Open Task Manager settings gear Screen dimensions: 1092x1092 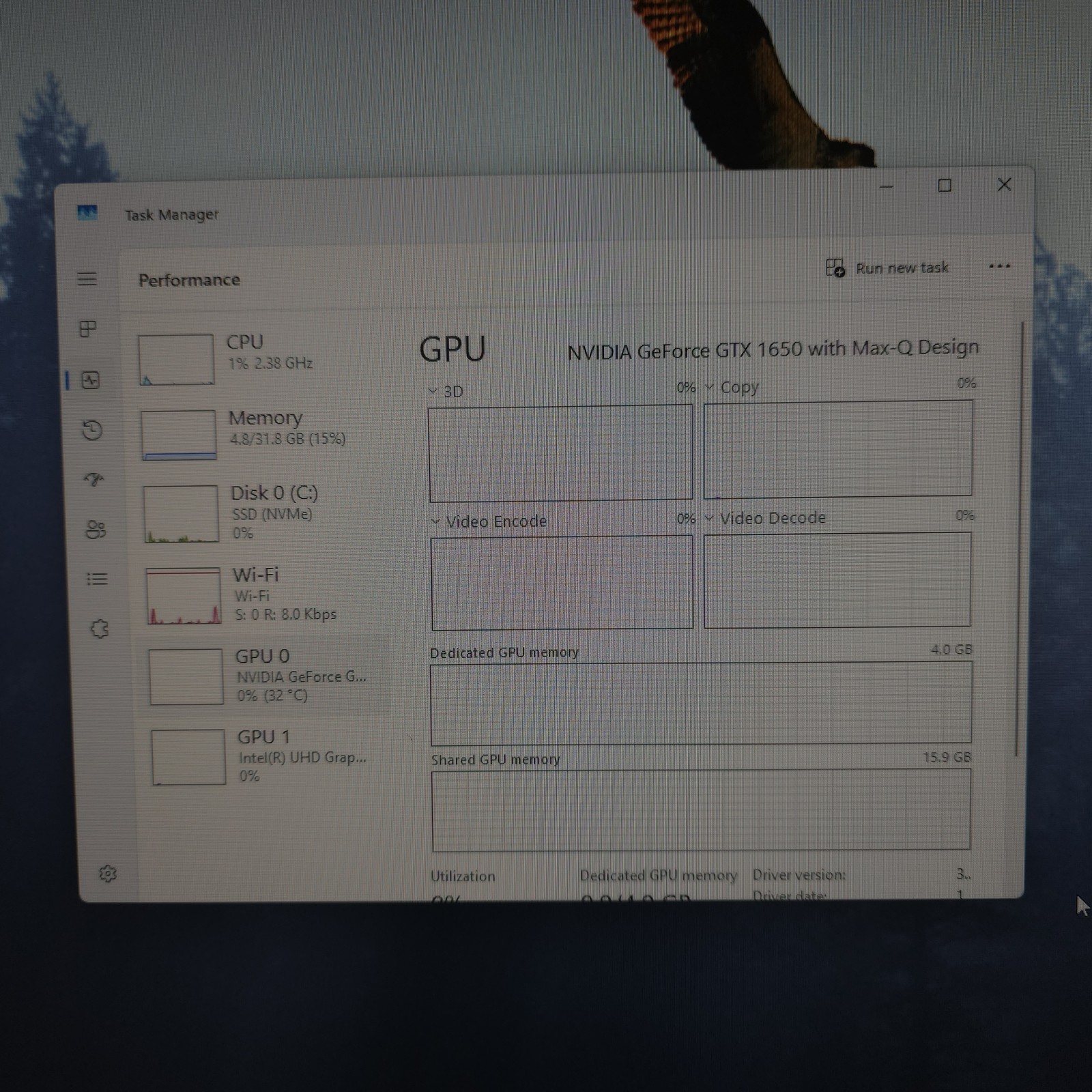tap(108, 874)
